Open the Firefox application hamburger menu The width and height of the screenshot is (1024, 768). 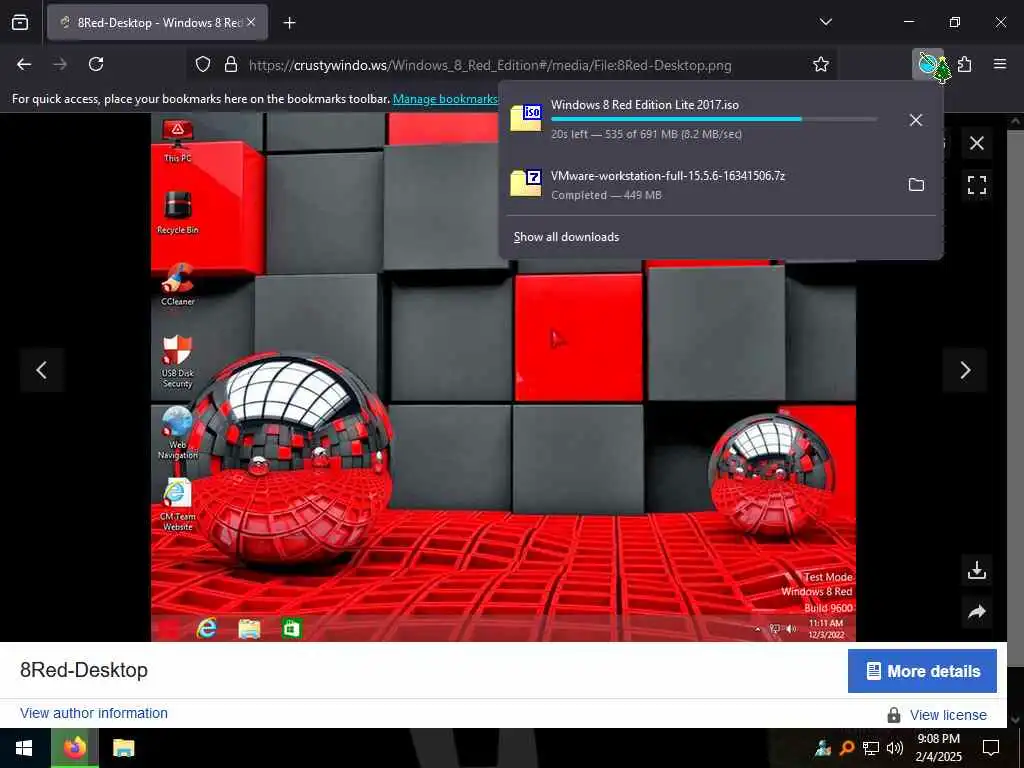click(1000, 64)
